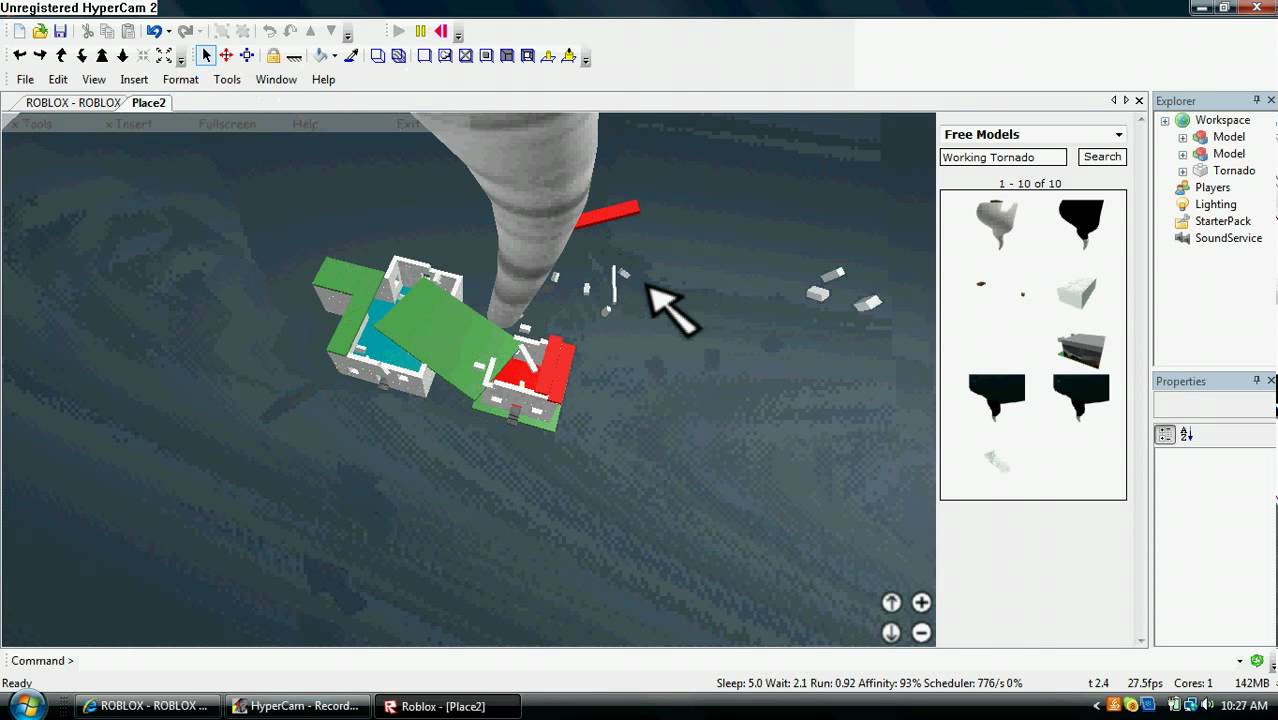
Task: Open the Format menu
Action: [181, 80]
